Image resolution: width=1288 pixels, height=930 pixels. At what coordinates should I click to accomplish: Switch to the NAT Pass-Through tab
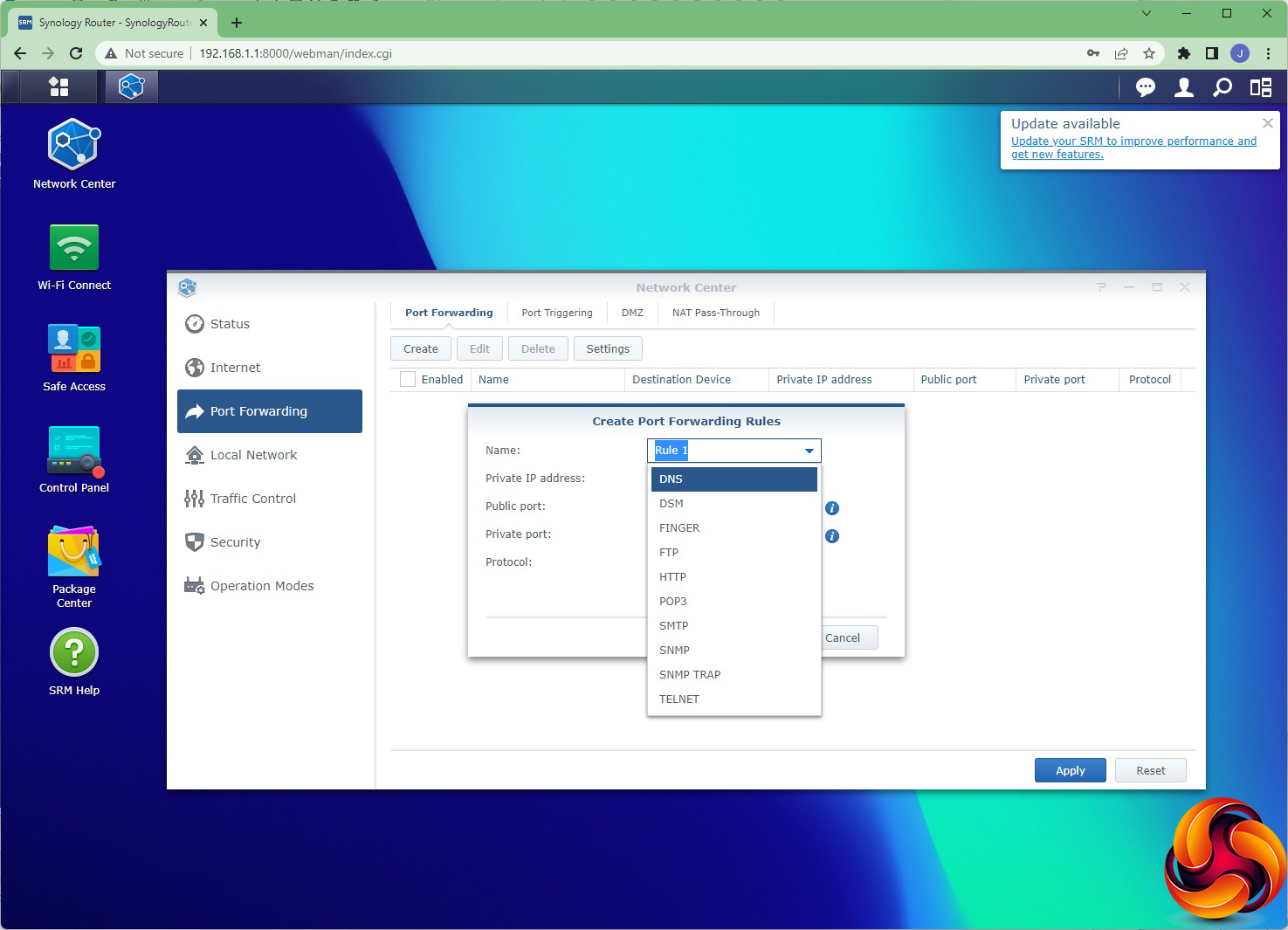(716, 313)
